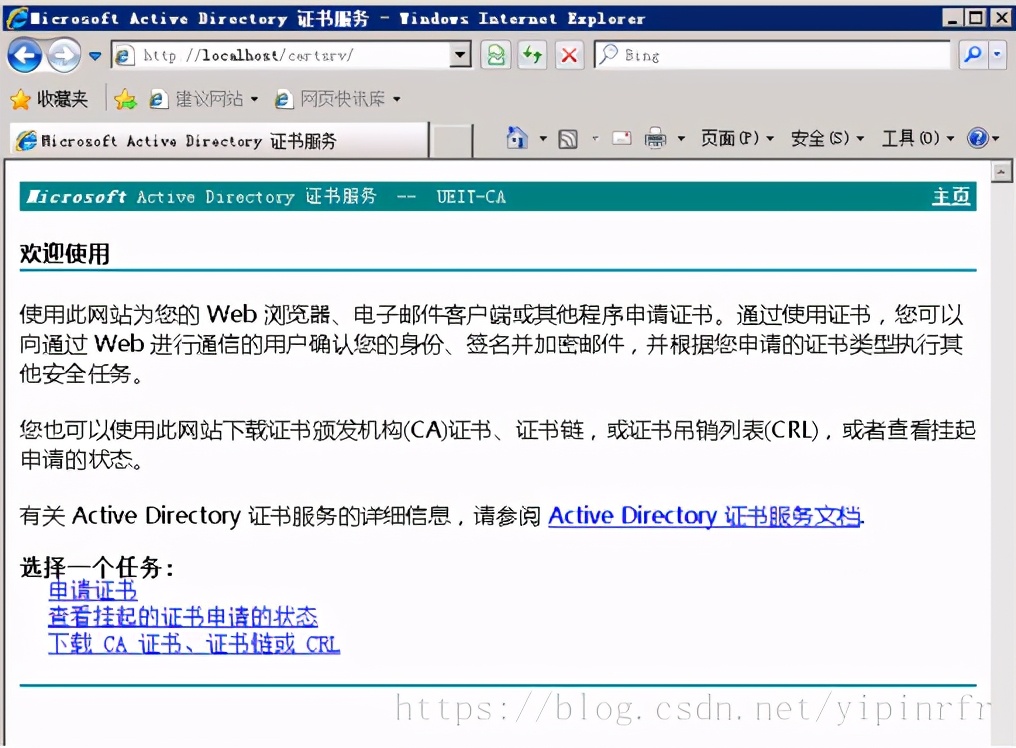The height and width of the screenshot is (748, 1016).
Task: Click the 申请证书 link
Action: pyautogui.click(x=93, y=590)
